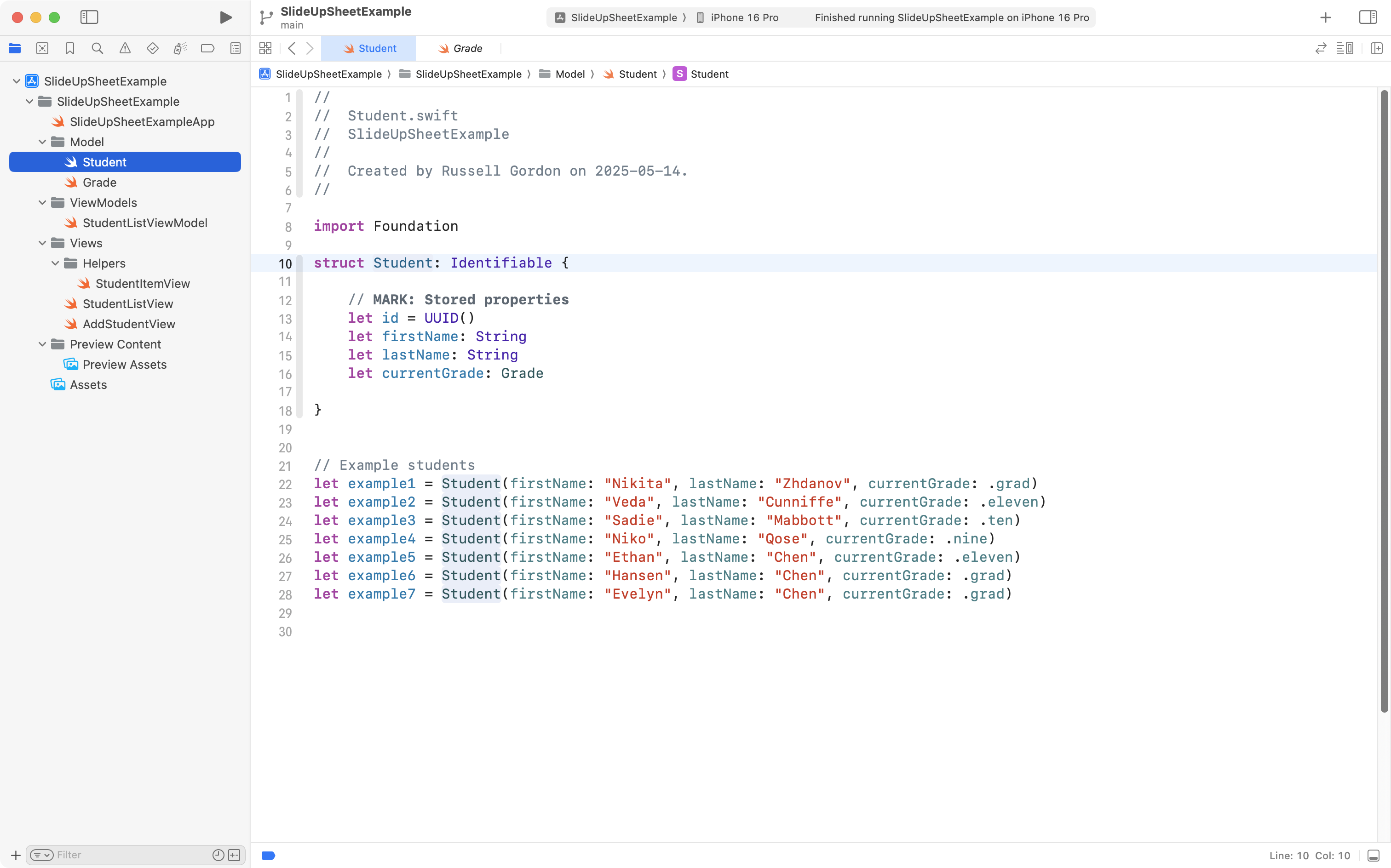Select the Student editor tab
Image resolution: width=1391 pixels, height=868 pixels.
[x=369, y=48]
